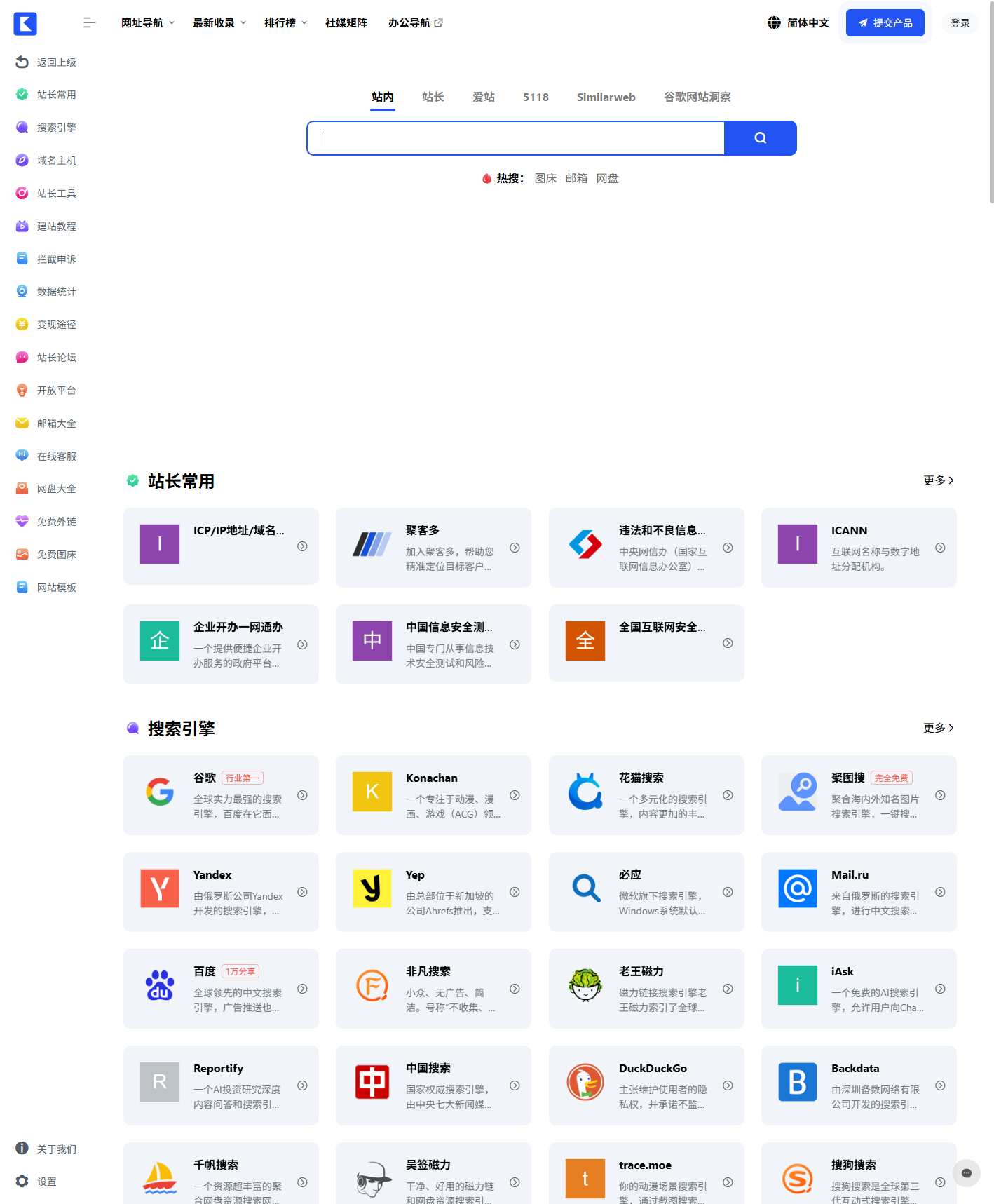Switch to the 谷歌网站洞察 tab
The height and width of the screenshot is (1204, 994).
(697, 97)
